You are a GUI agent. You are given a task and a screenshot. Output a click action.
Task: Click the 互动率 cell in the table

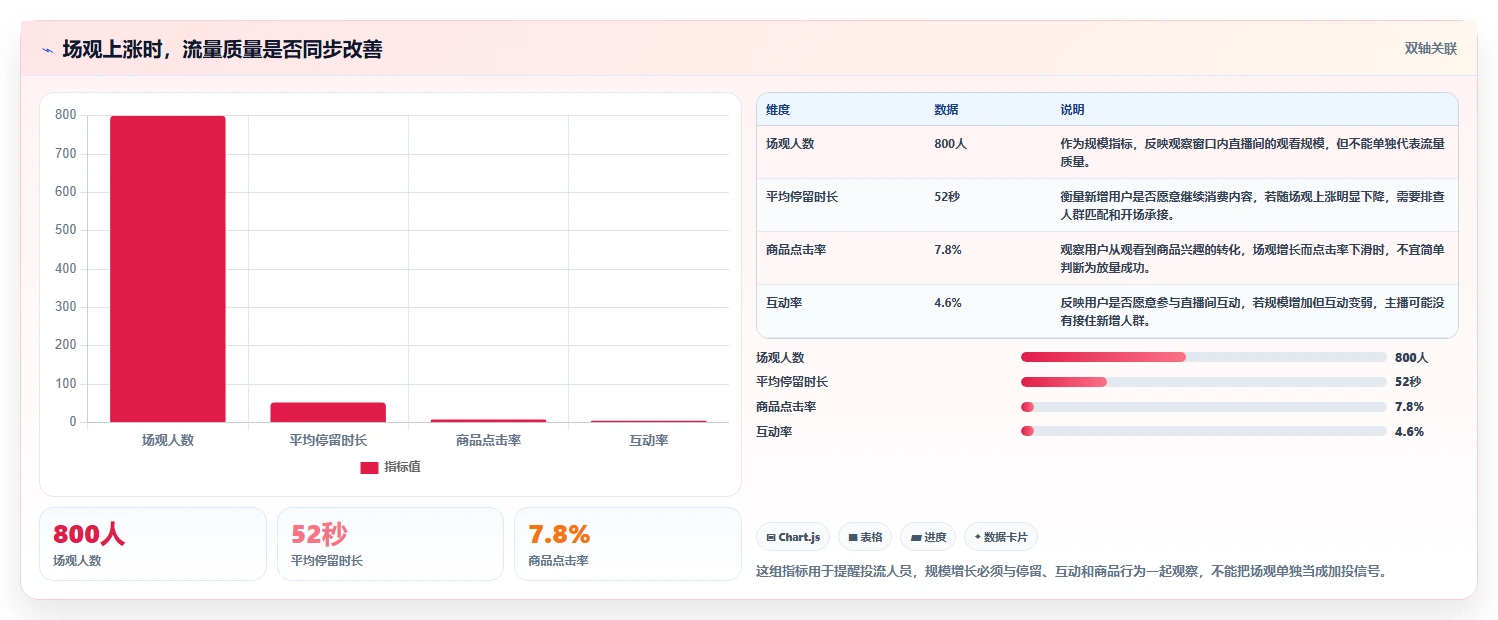[x=784, y=303]
